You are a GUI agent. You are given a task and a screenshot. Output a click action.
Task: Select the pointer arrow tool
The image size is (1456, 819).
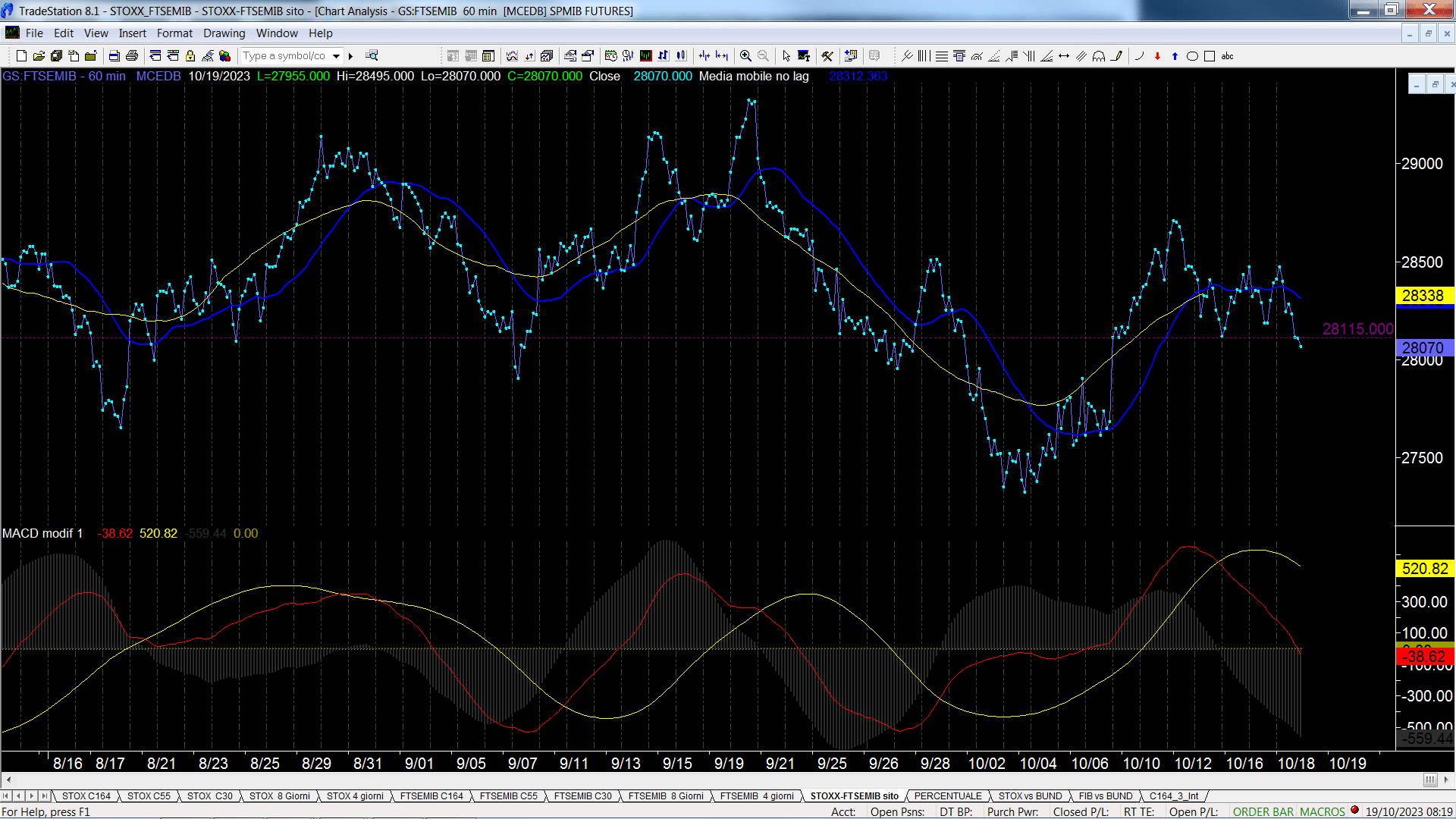(786, 56)
